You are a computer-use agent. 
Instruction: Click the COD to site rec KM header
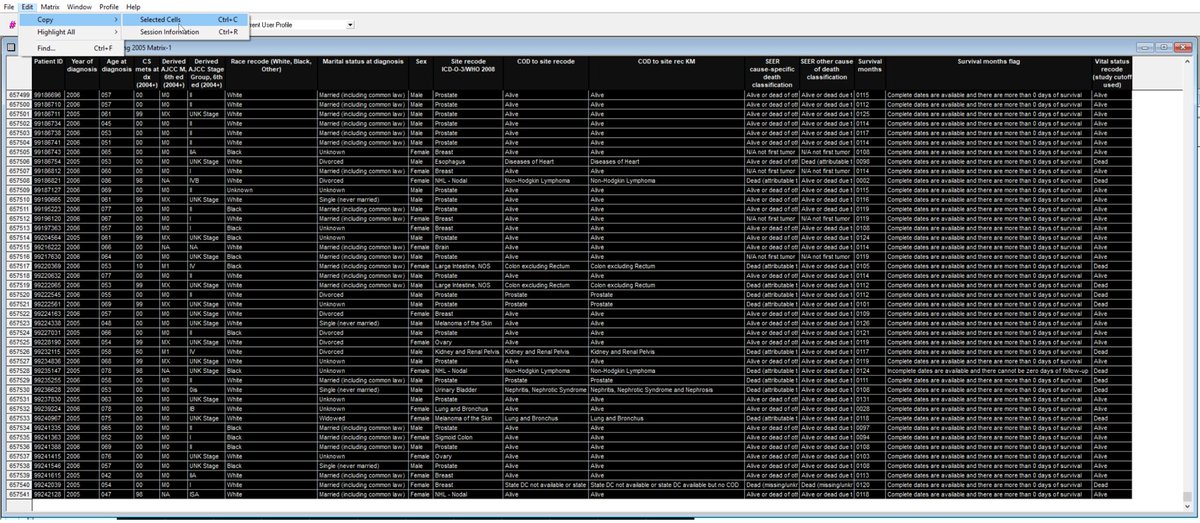(668, 74)
